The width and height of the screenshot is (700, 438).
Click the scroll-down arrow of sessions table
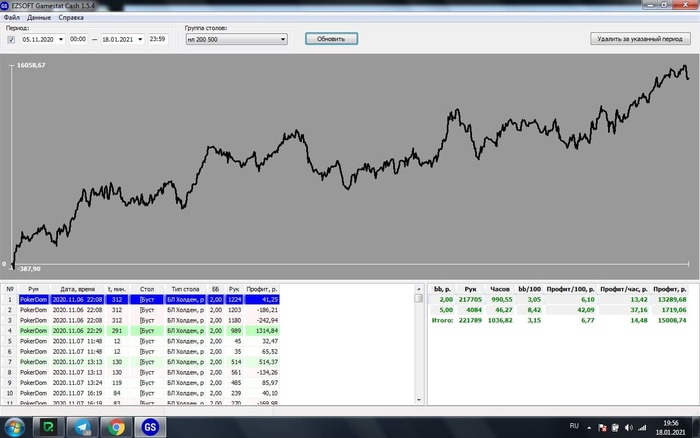point(419,400)
